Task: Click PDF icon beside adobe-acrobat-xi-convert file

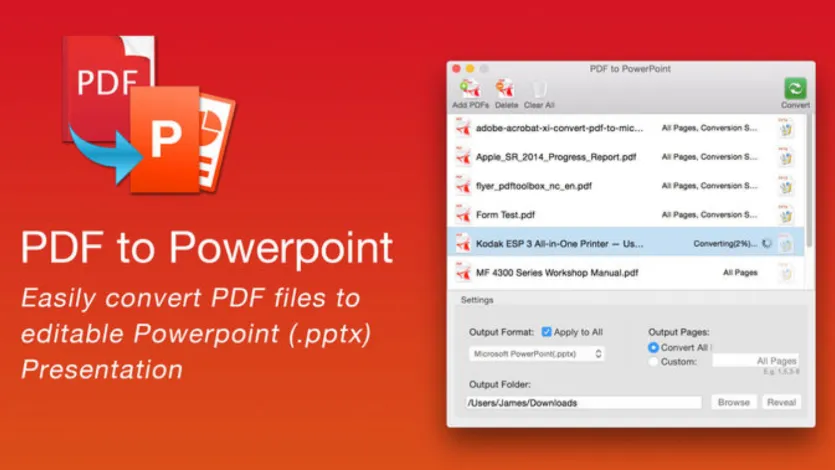Action: 463,128
